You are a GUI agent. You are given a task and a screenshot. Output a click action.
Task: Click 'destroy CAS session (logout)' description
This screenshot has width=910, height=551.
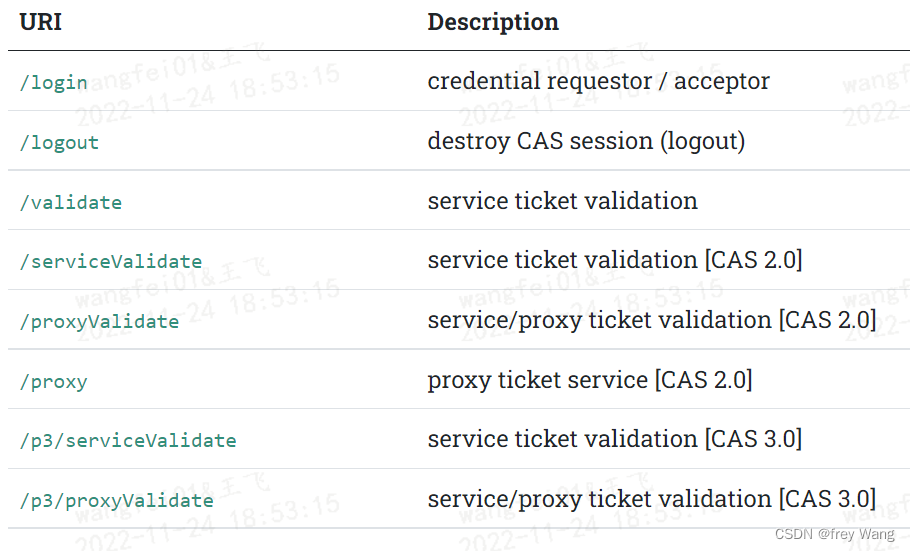(x=586, y=141)
